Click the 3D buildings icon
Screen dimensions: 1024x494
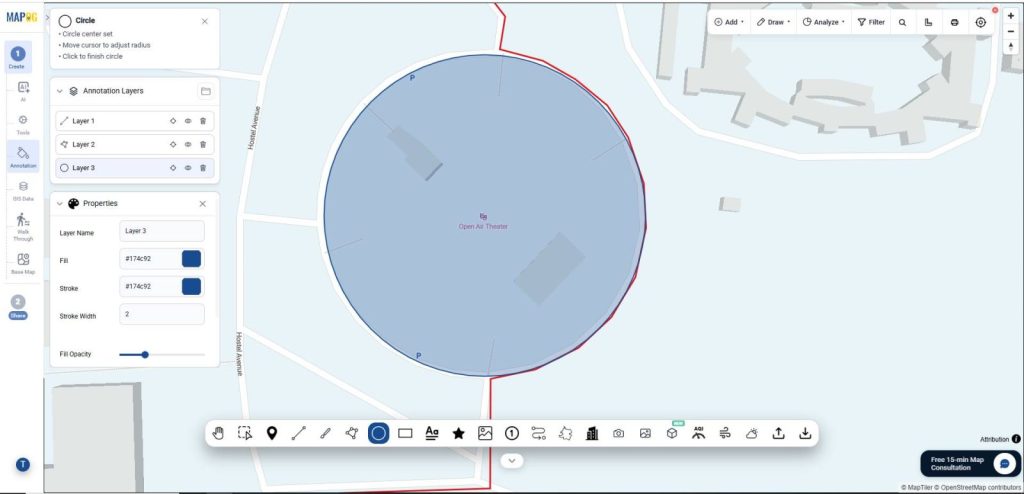[592, 433]
